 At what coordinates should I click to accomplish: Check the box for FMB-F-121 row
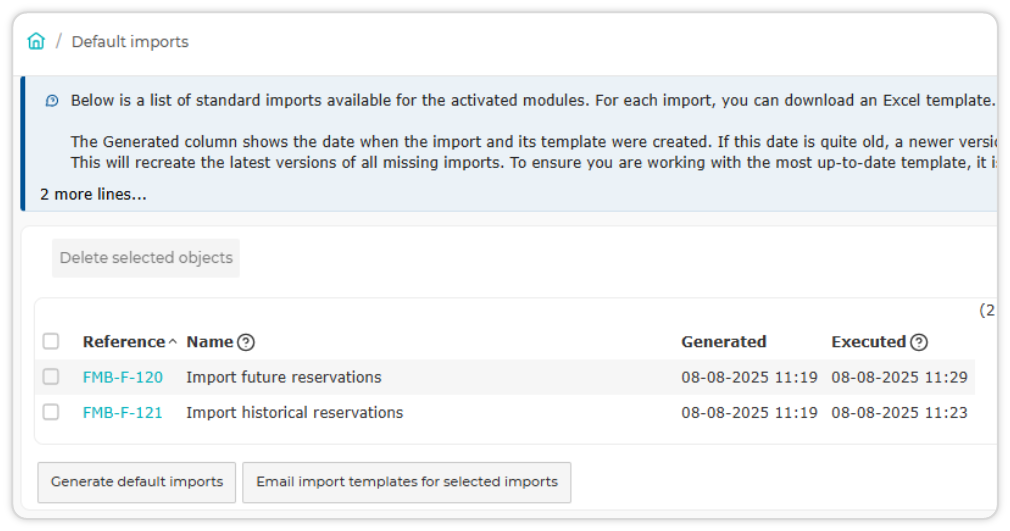click(x=51, y=412)
